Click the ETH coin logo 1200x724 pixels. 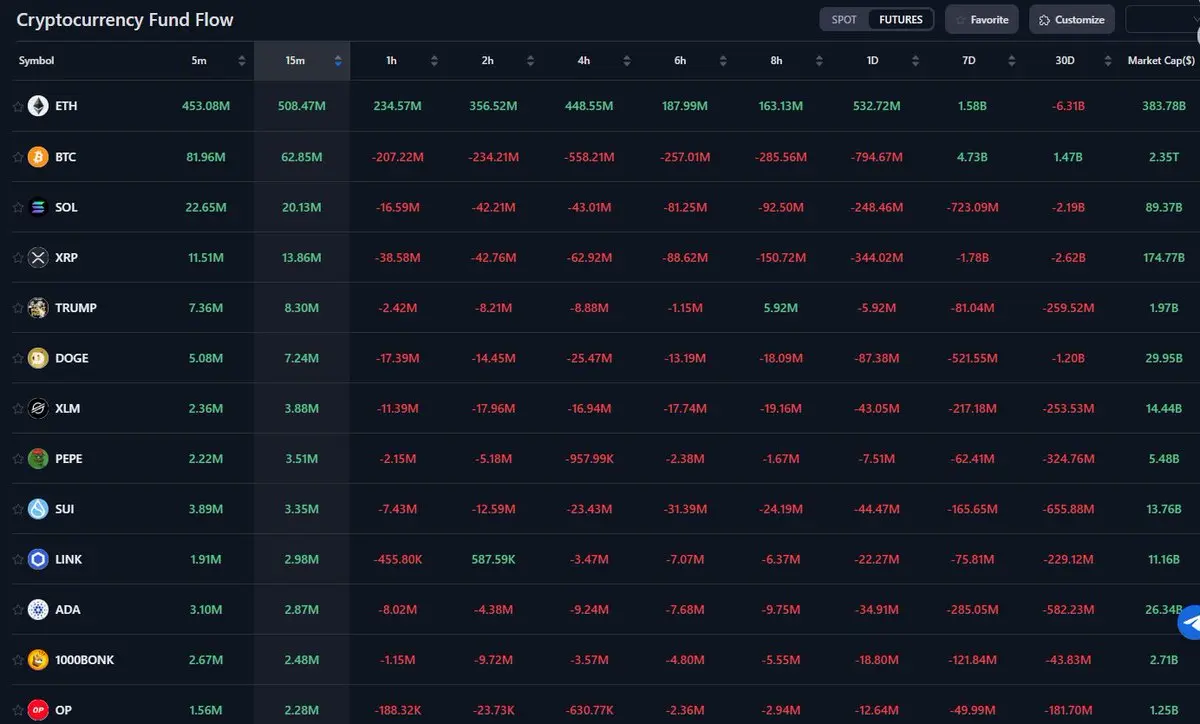[x=38, y=106]
